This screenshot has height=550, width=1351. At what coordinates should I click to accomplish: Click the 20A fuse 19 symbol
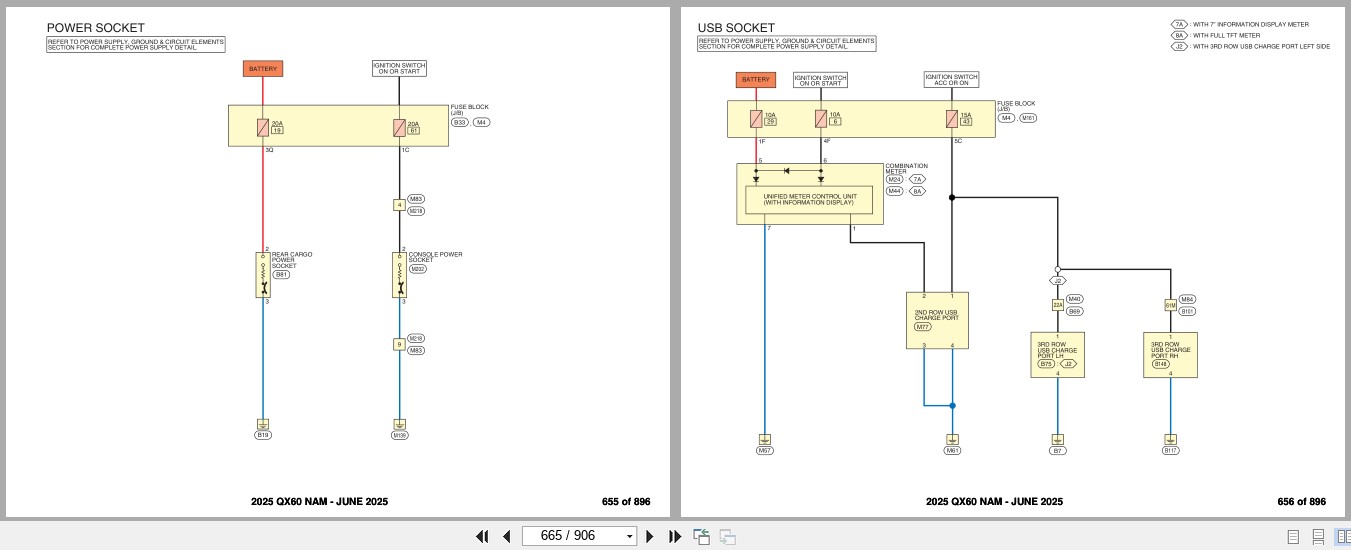click(x=264, y=127)
